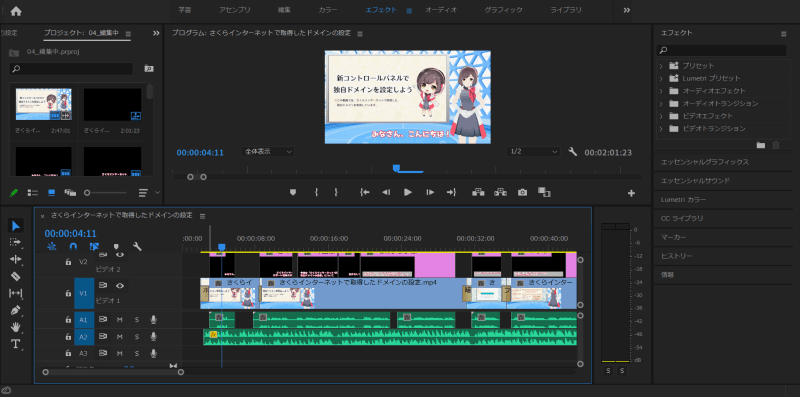Select the Razor tool in the toolbar

coord(16,276)
